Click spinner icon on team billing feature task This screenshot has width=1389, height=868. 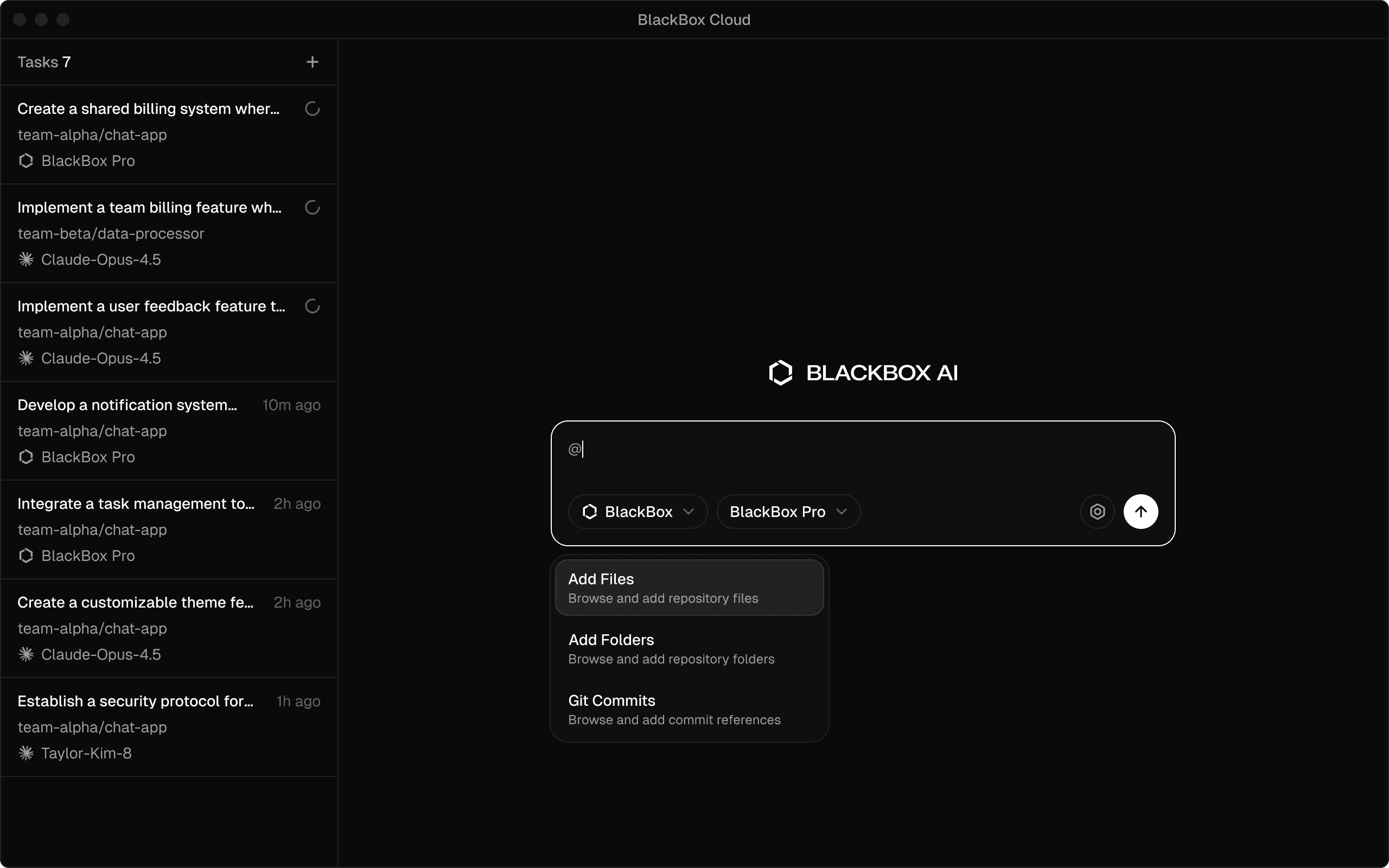tap(311, 208)
